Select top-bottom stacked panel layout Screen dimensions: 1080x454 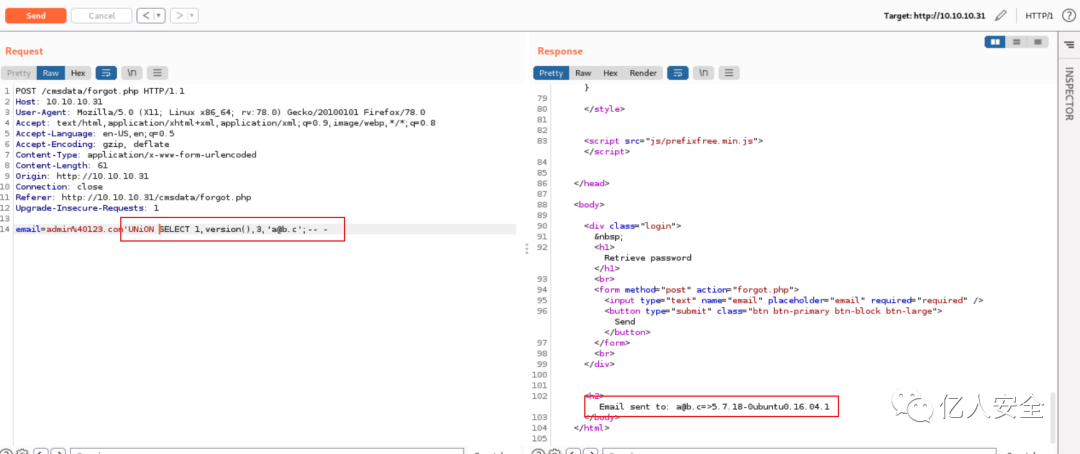click(x=1017, y=43)
